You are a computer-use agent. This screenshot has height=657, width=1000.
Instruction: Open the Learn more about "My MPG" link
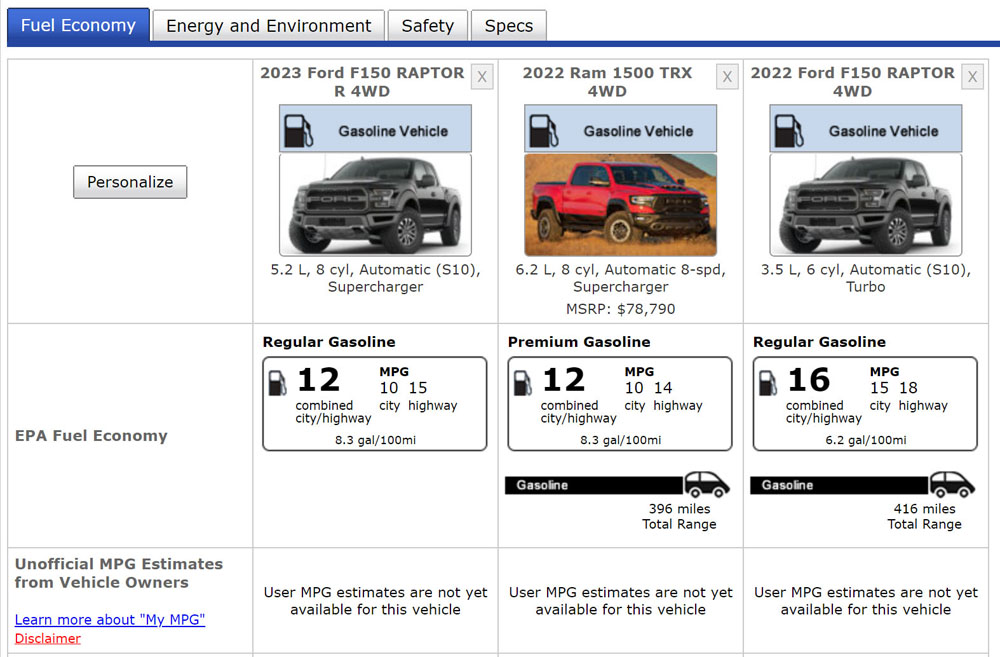[x=110, y=620]
